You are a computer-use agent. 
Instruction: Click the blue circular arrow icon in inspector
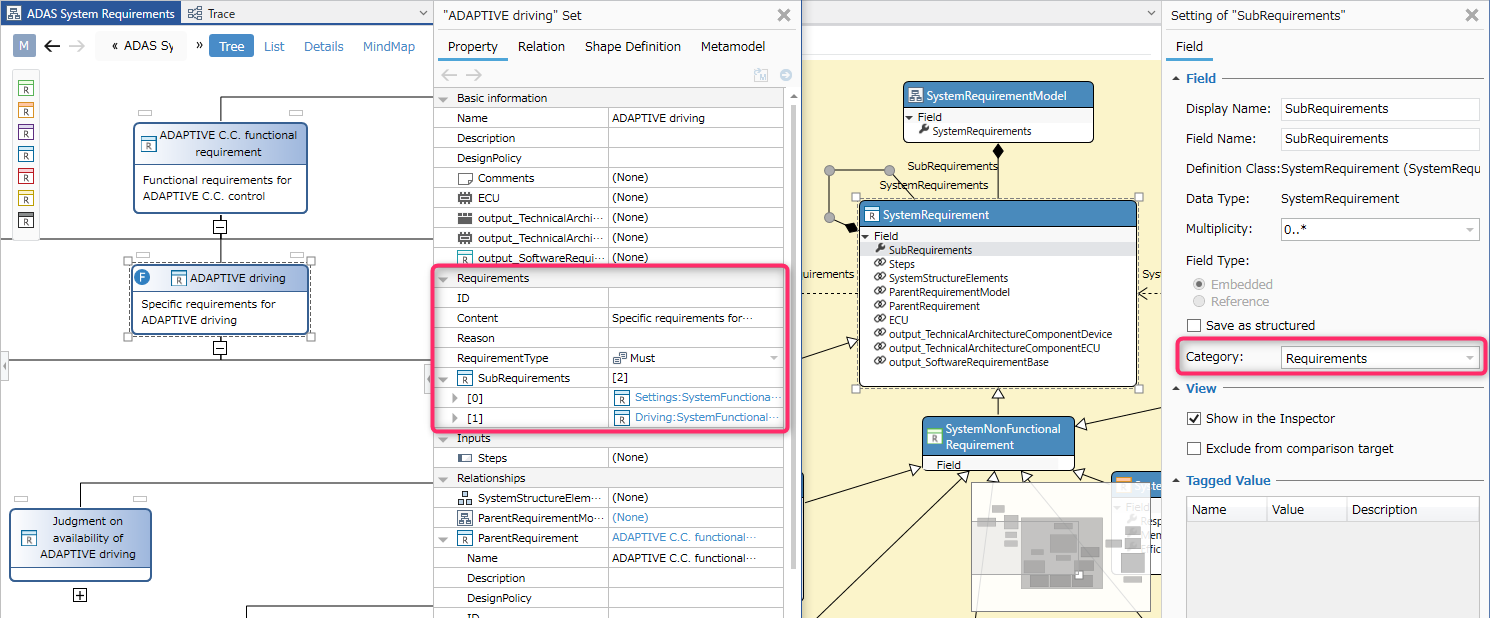point(786,75)
